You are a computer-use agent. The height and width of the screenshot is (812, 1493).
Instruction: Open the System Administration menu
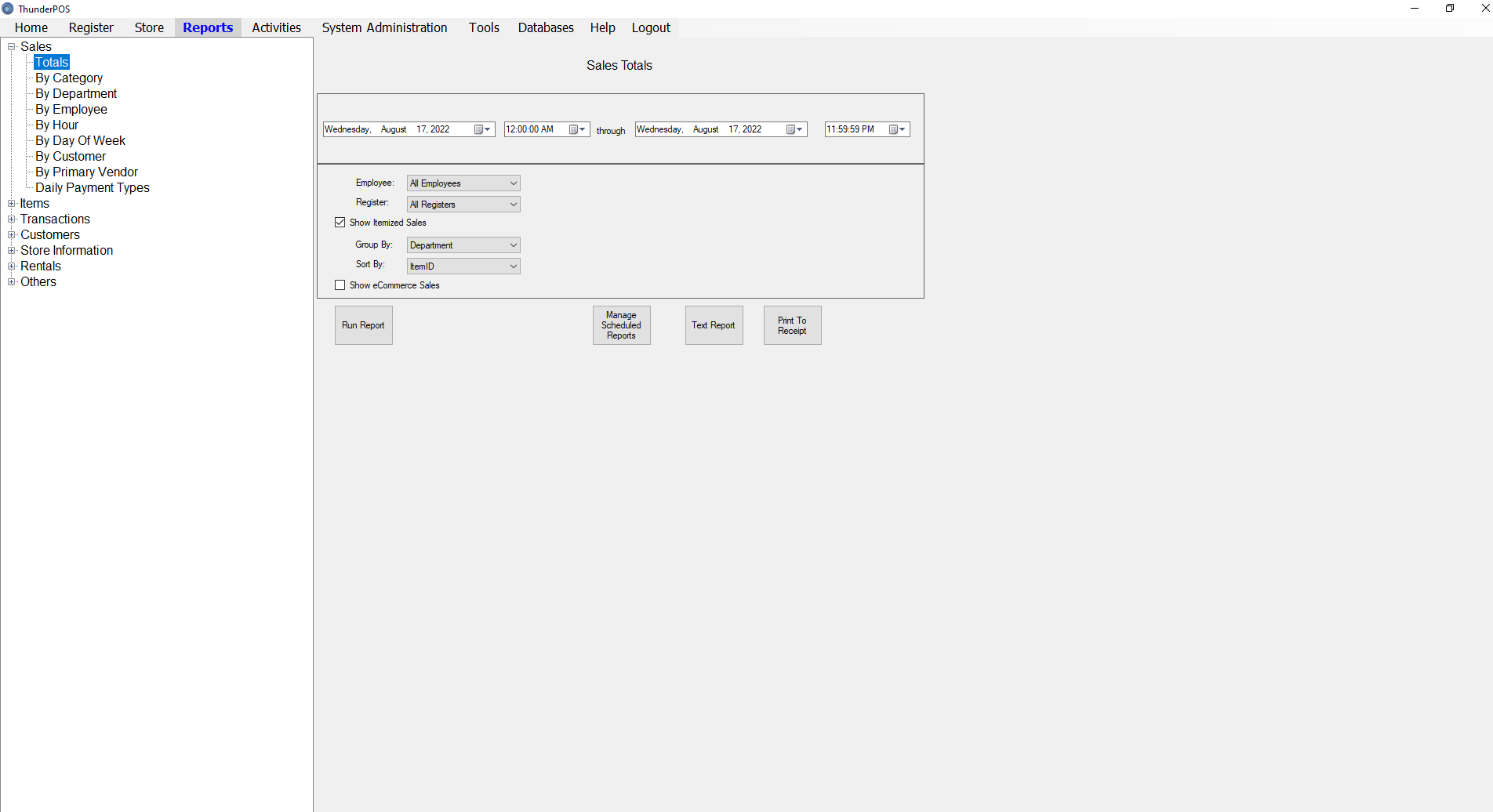point(384,27)
